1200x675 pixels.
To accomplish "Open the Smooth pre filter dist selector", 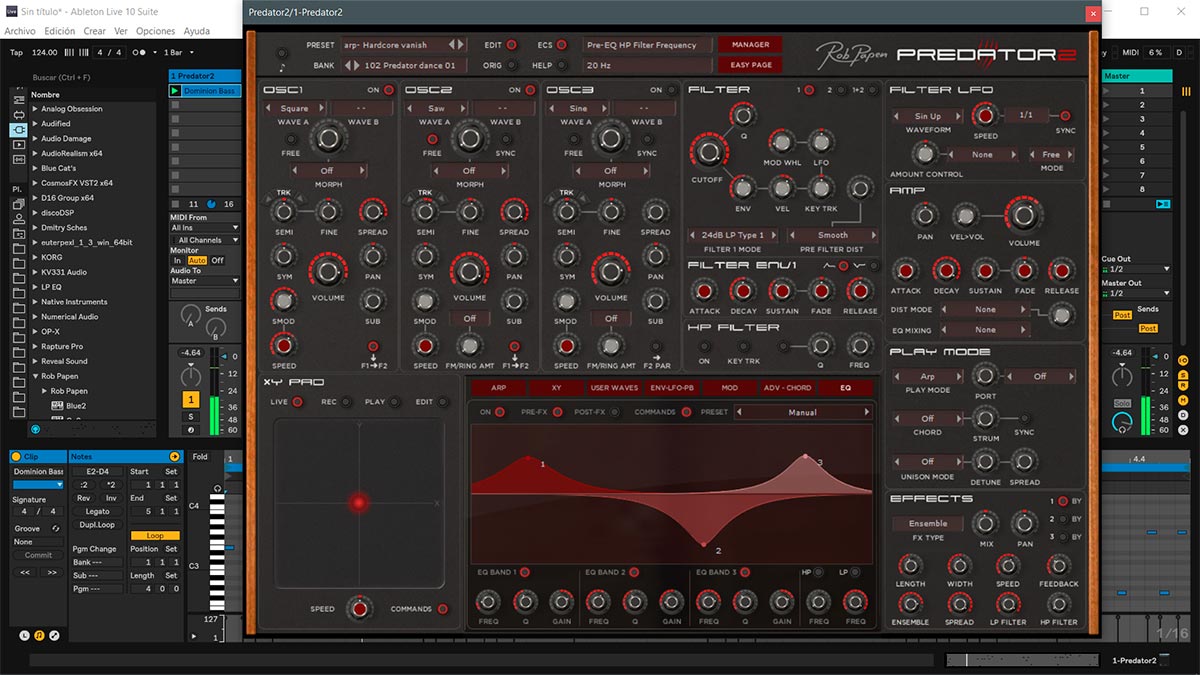I will point(832,235).
